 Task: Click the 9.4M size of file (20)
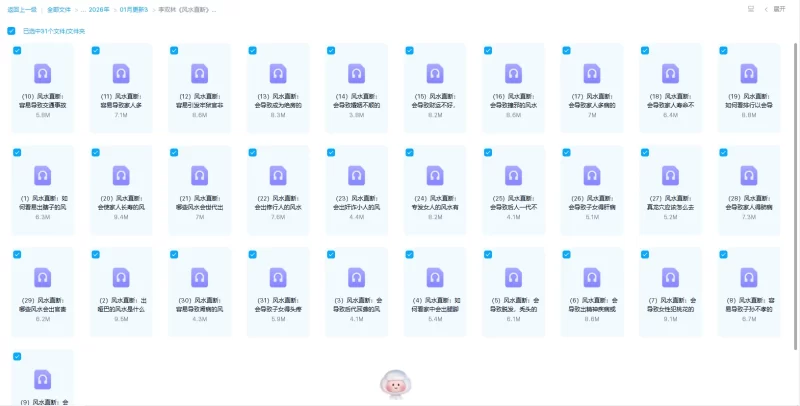(x=121, y=217)
